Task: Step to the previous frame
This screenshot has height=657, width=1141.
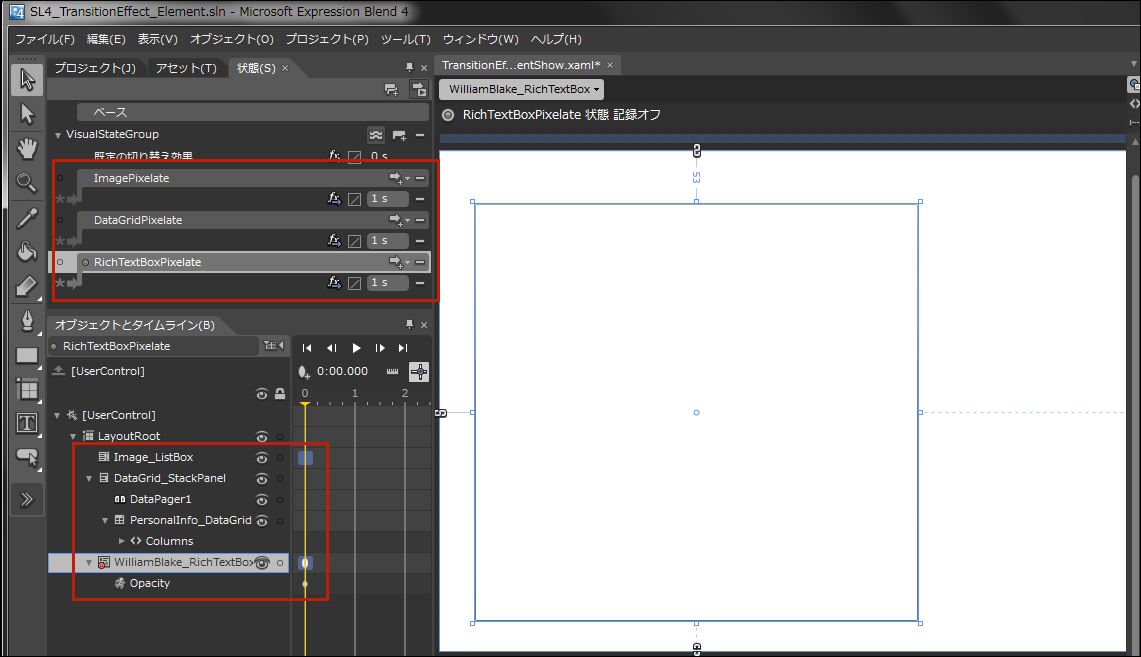Action: pos(332,348)
